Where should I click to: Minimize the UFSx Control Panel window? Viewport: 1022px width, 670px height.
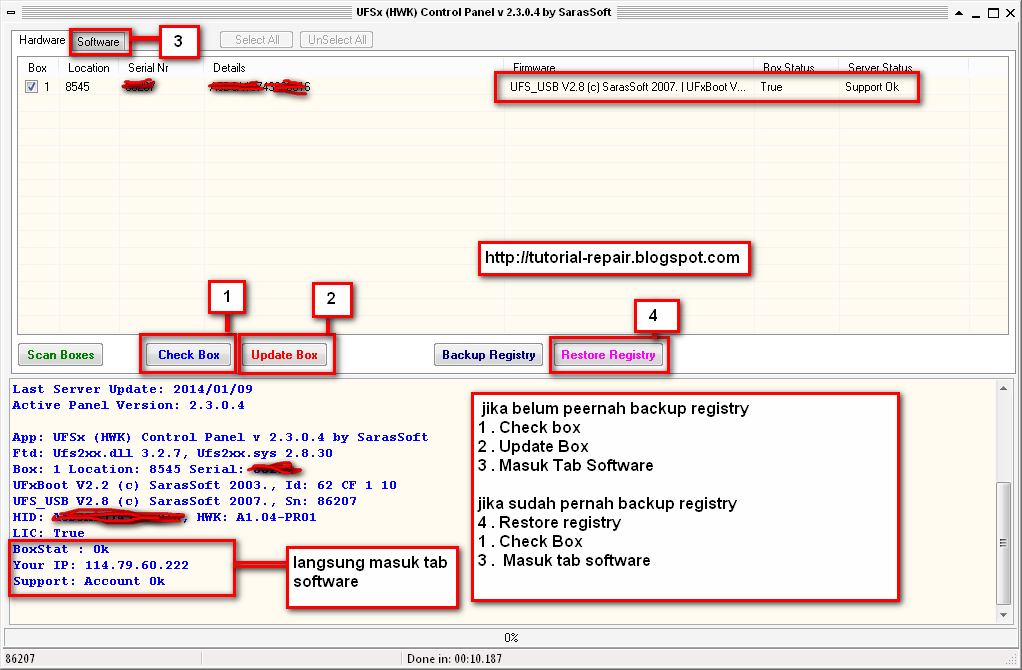976,13
